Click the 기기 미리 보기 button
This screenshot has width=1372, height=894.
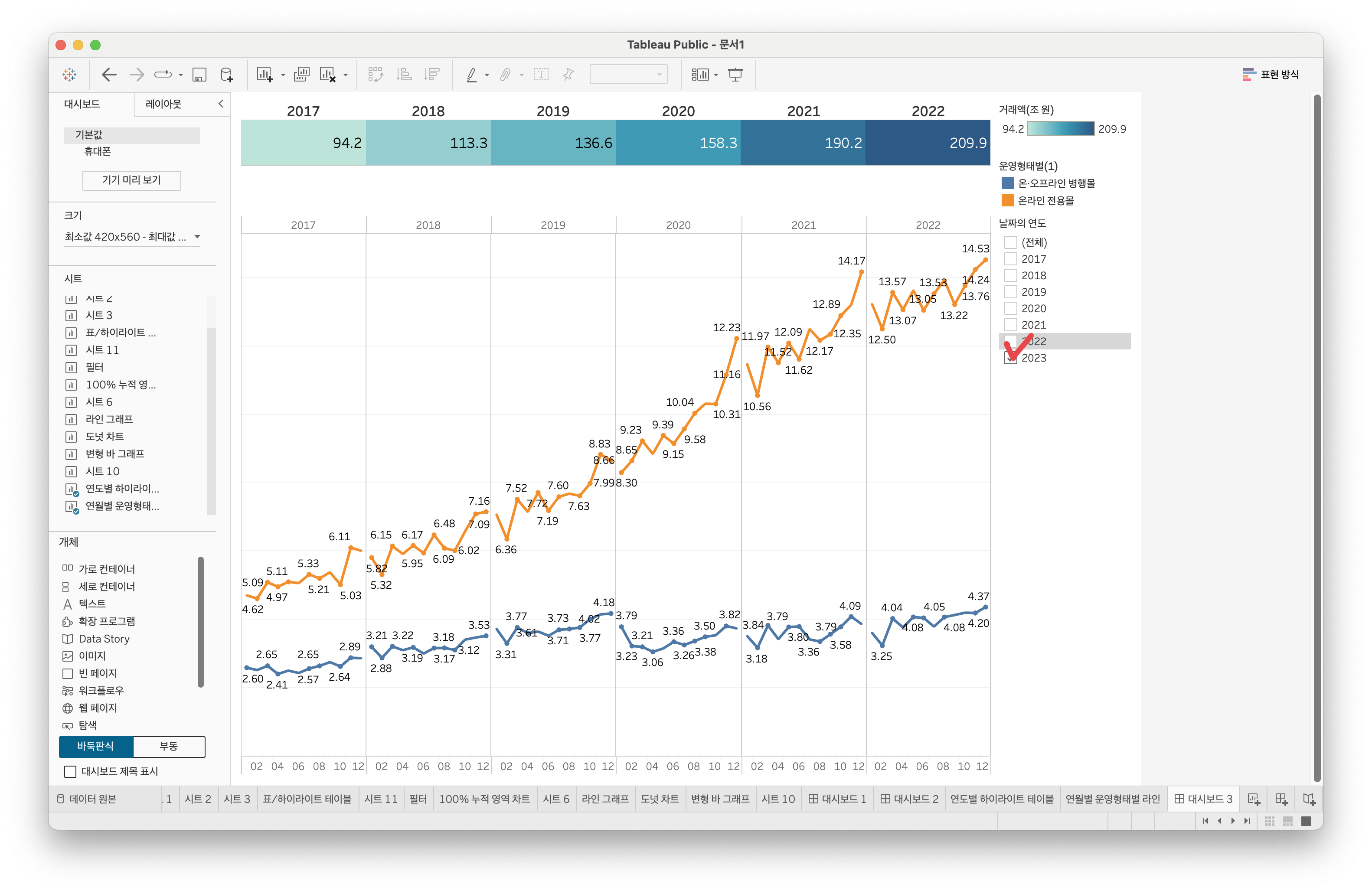point(131,180)
